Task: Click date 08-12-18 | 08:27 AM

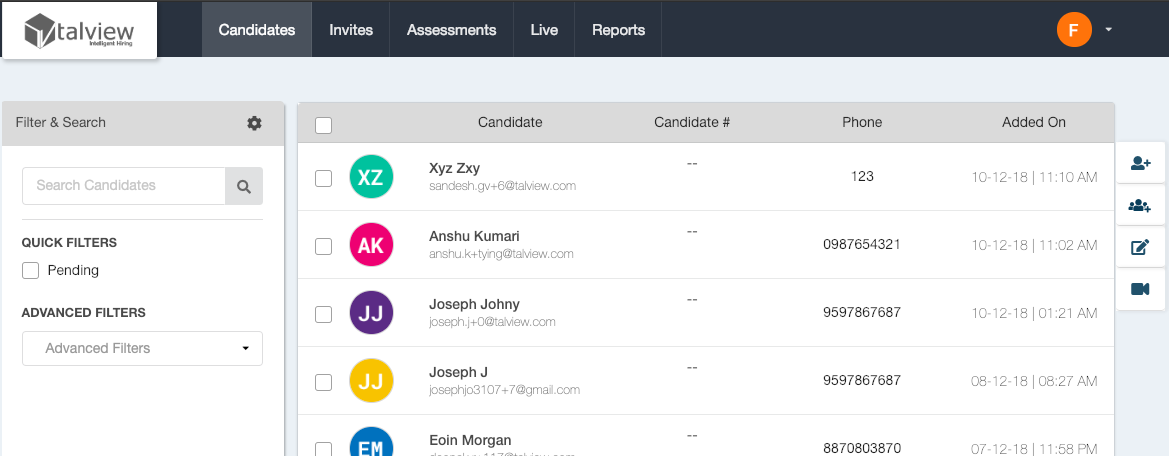Action: pos(1034,381)
